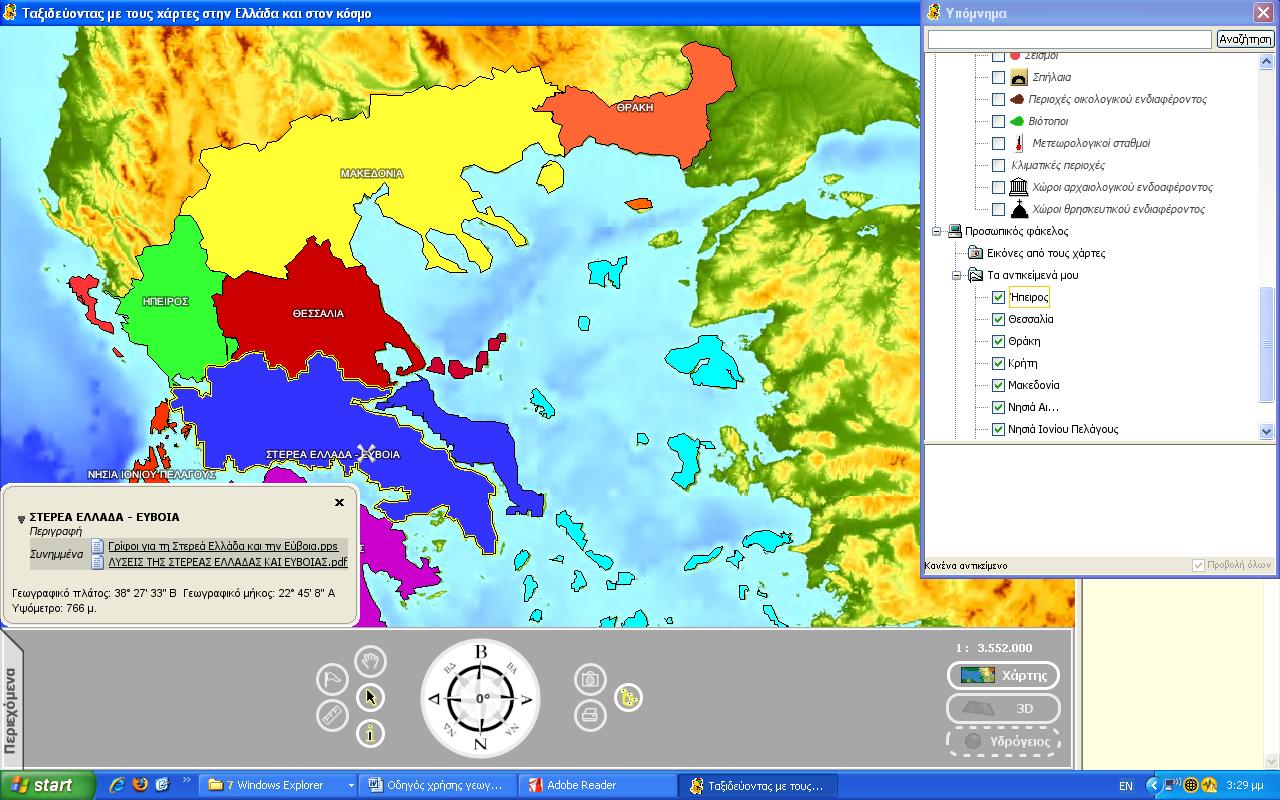
Task: Click legend scrollbar up arrow
Action: tap(1266, 60)
